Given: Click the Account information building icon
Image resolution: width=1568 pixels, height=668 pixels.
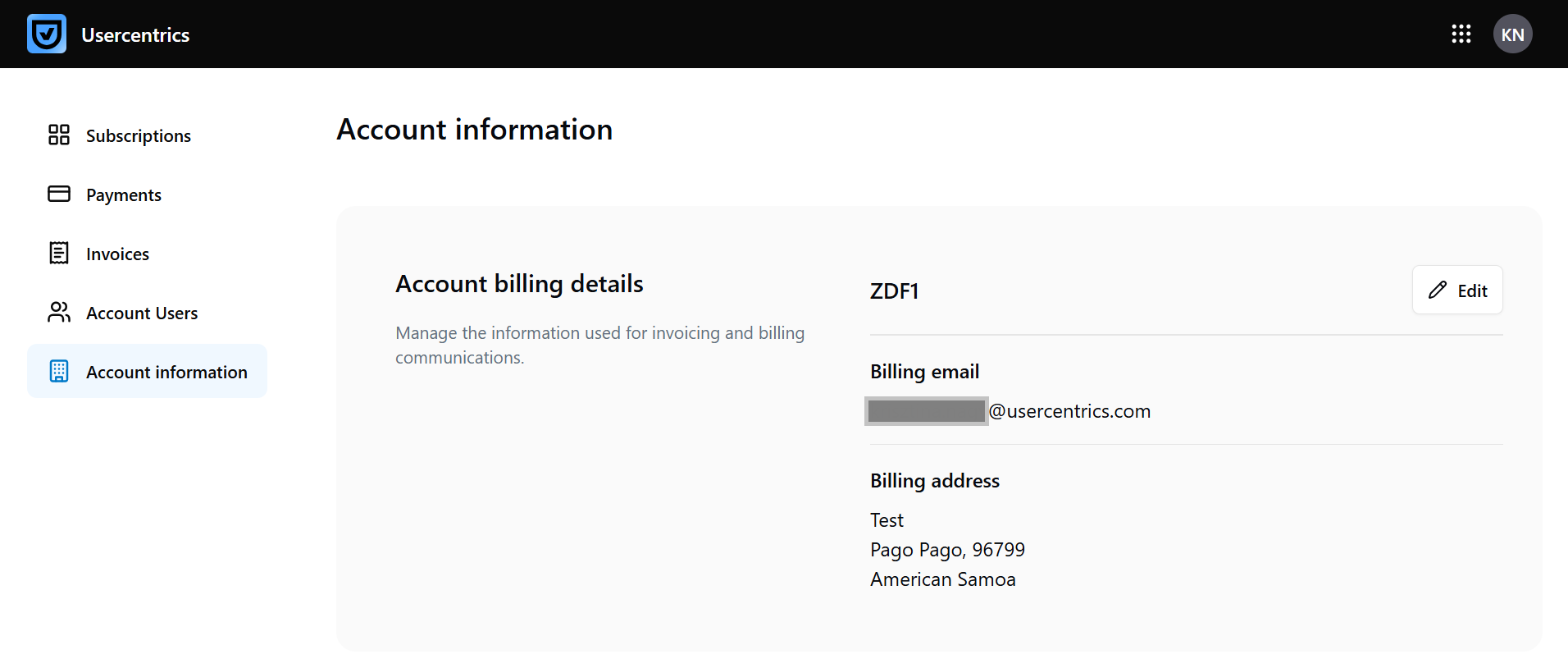Looking at the screenshot, I should pos(59,371).
